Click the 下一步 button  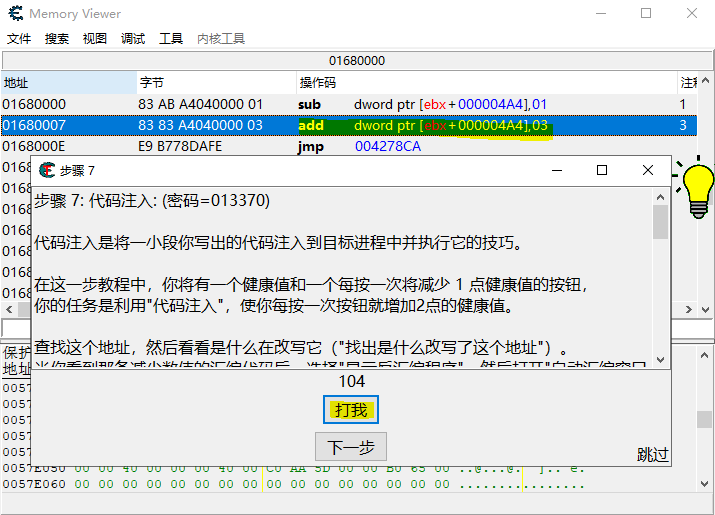[351, 447]
